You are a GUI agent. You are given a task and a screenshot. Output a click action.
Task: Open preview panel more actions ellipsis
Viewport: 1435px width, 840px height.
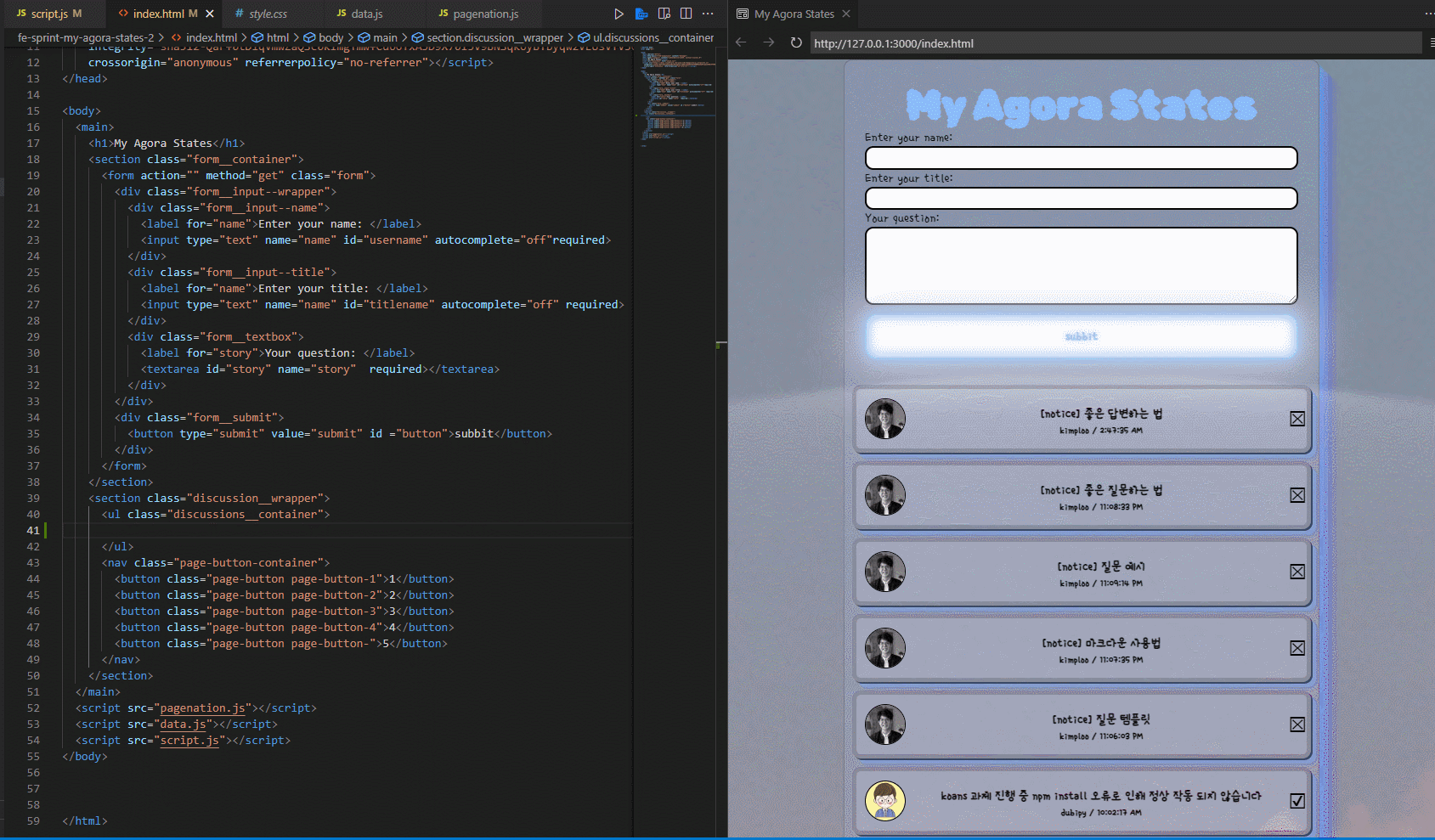tap(1429, 14)
